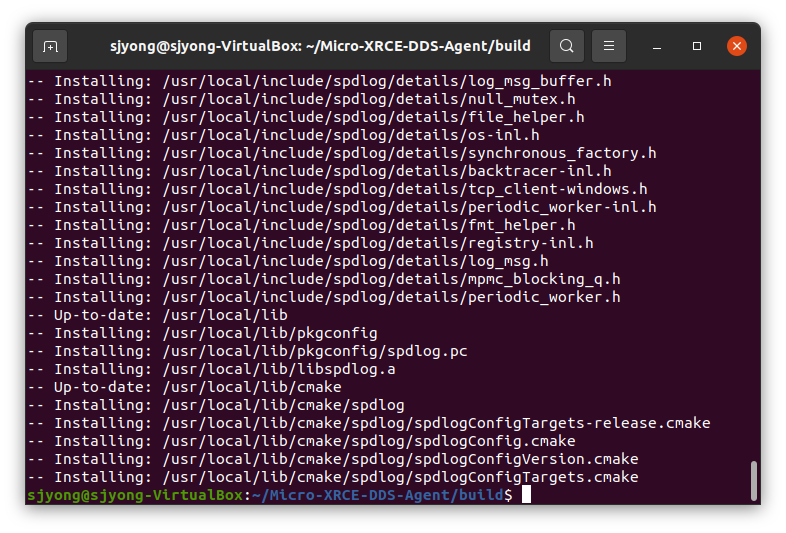786x533 pixels.
Task: Click the Installing /usr/local/lib/cmake/spdlog line
Action: point(217,406)
